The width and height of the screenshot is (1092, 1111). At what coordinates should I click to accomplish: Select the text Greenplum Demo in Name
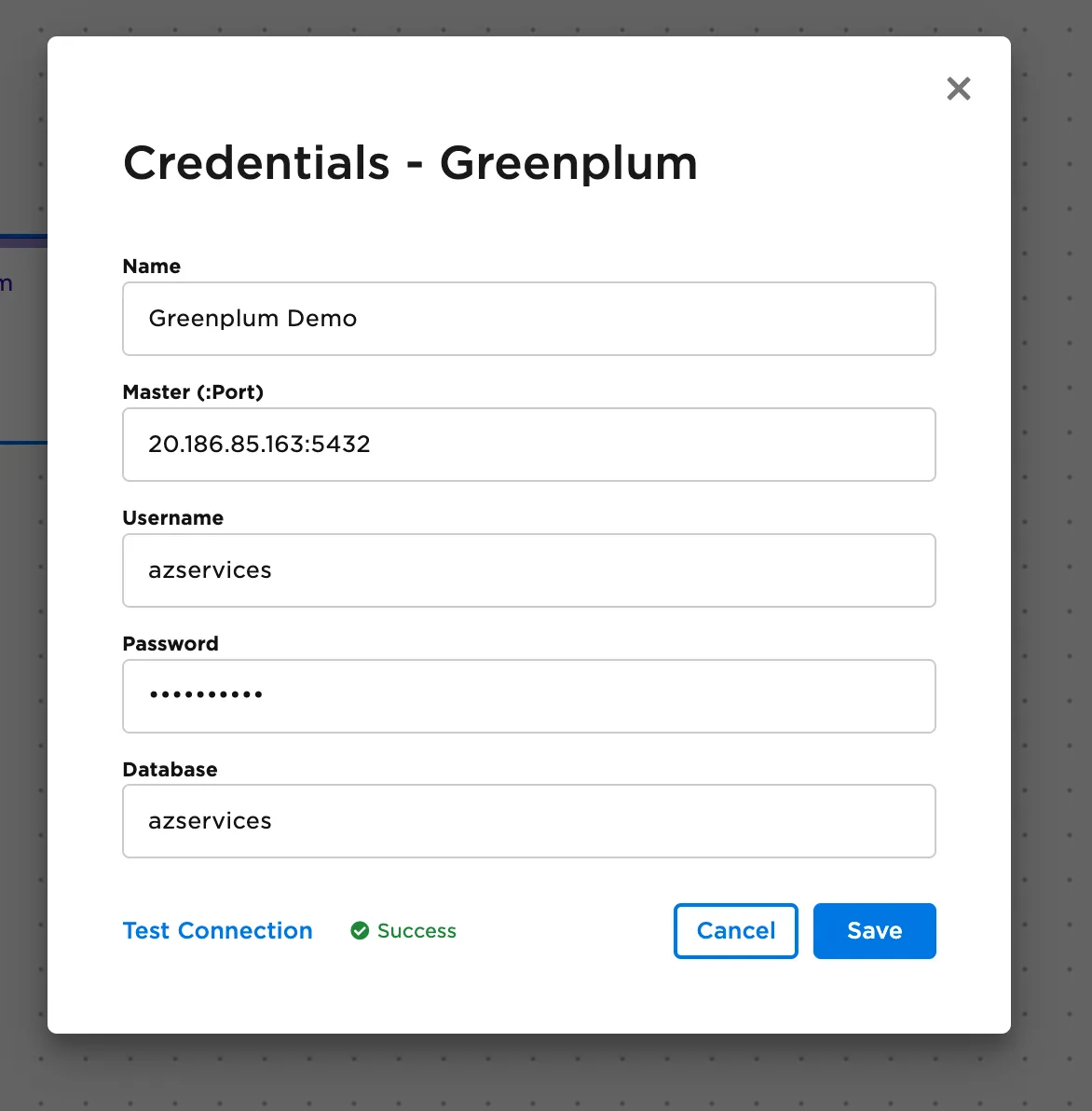tap(253, 319)
